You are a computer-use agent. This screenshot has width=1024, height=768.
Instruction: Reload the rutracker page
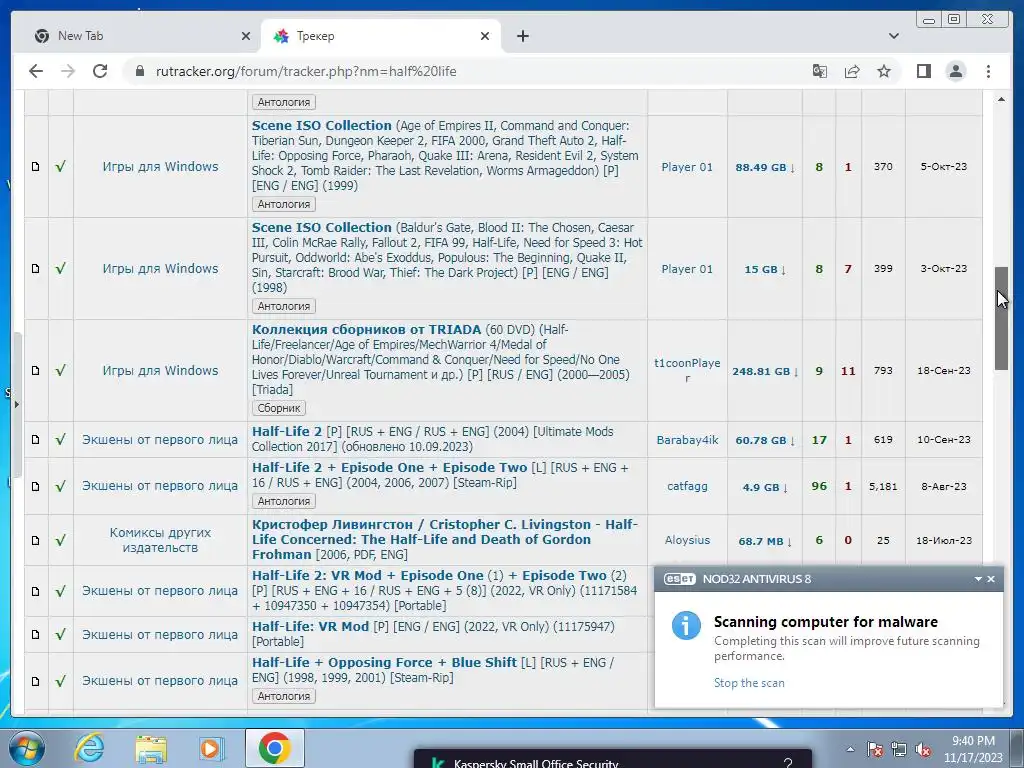(x=100, y=71)
